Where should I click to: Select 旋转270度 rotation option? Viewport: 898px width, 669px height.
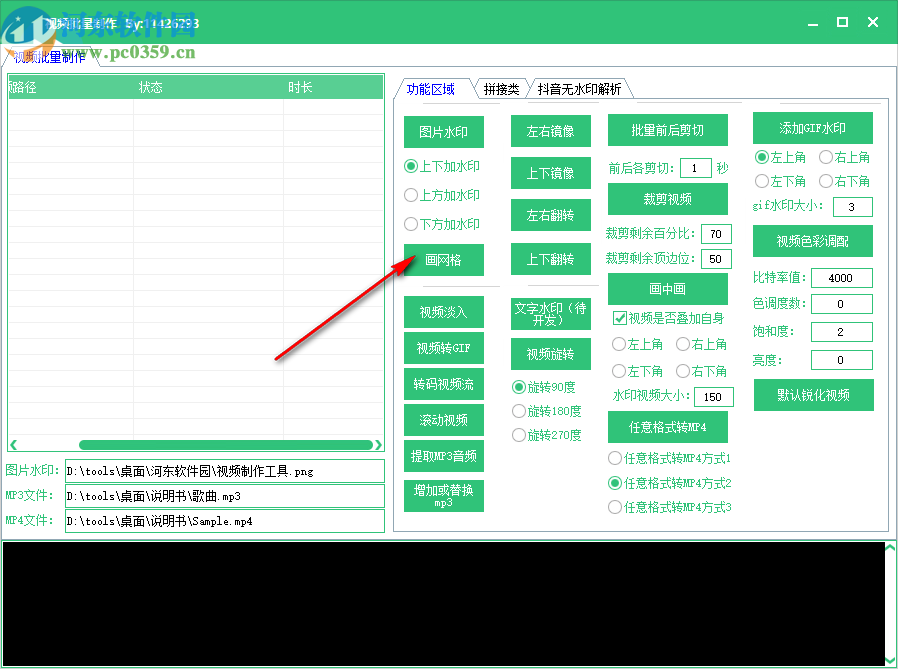[546, 435]
